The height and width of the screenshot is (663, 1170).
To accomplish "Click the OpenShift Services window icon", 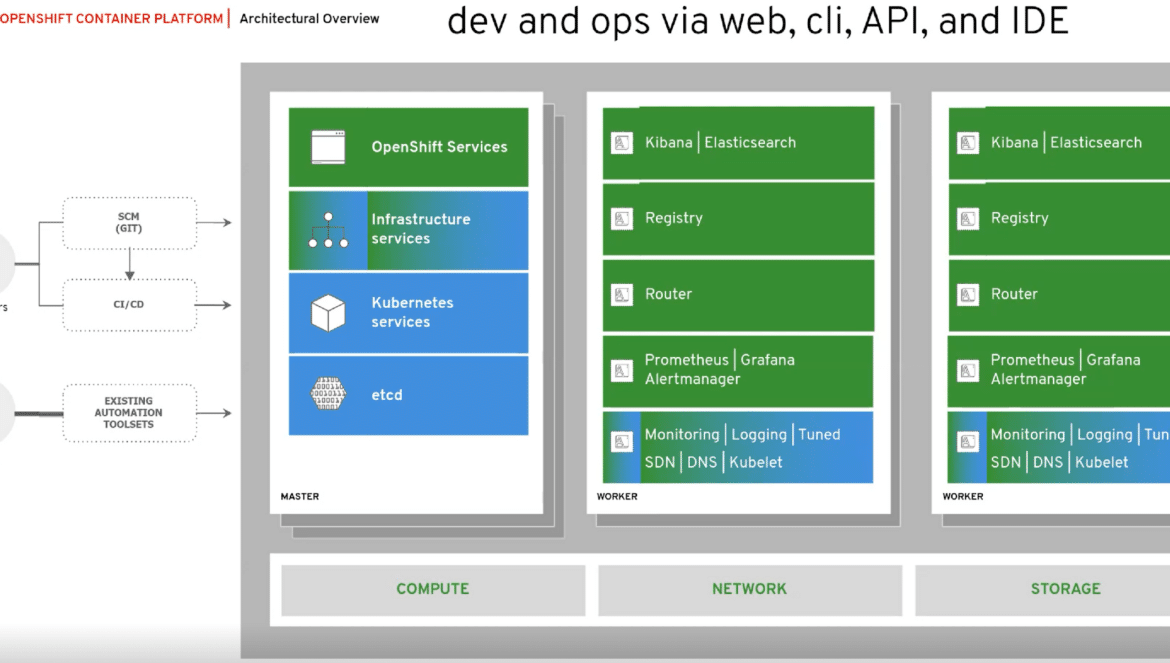I will pos(328,147).
